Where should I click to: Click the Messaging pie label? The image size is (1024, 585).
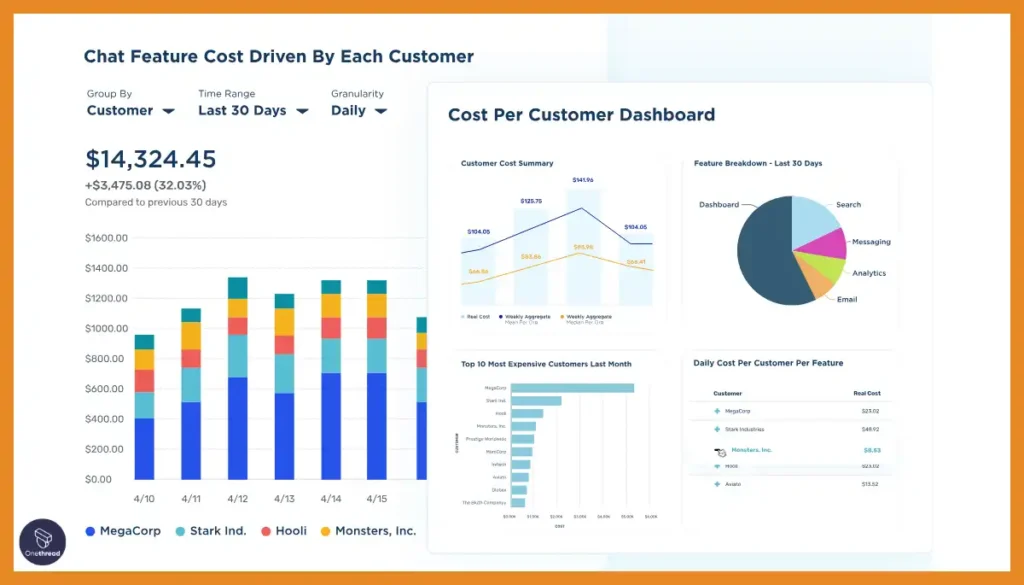(871, 242)
